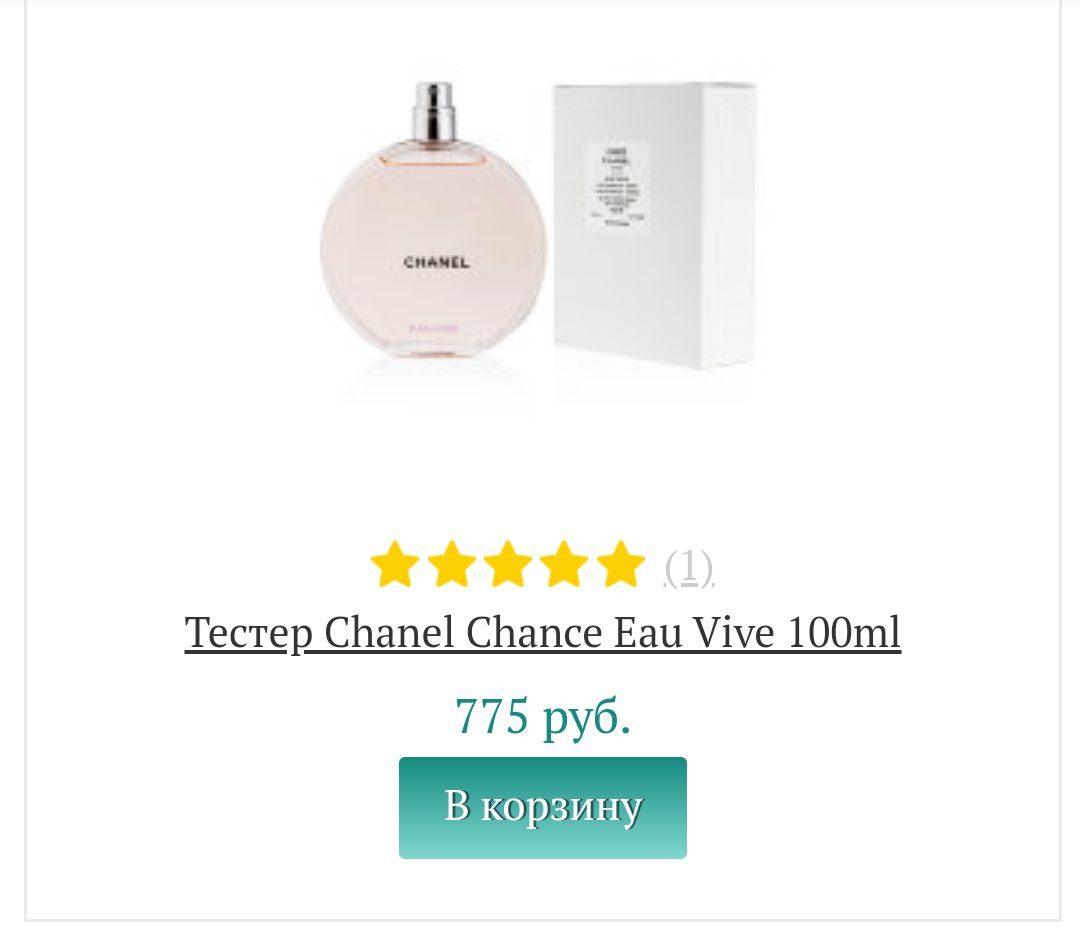Open Тестер Chanel Chance Eau Vive 100ml link
Screen dimensions: 1080x935
[543, 633]
